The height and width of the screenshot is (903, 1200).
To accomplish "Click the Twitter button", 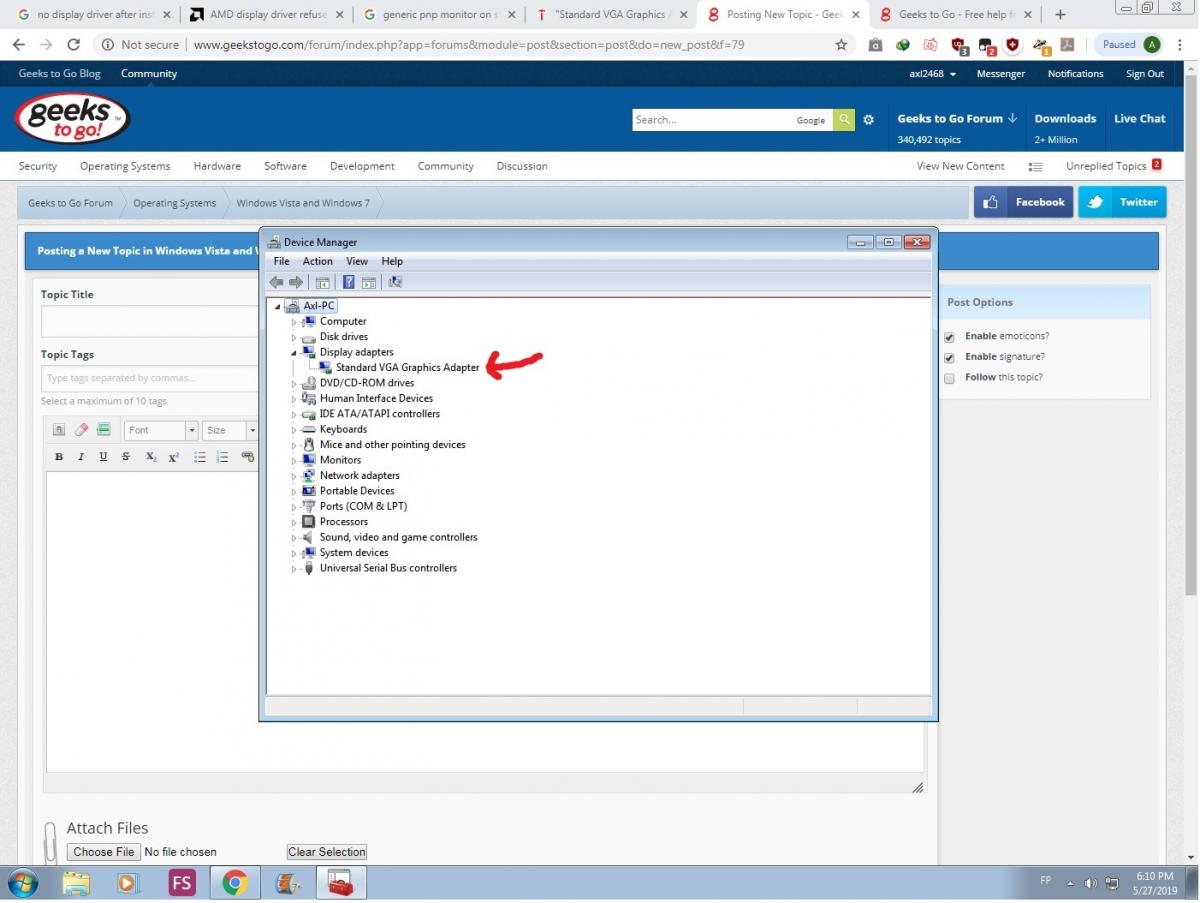I will [1122, 202].
